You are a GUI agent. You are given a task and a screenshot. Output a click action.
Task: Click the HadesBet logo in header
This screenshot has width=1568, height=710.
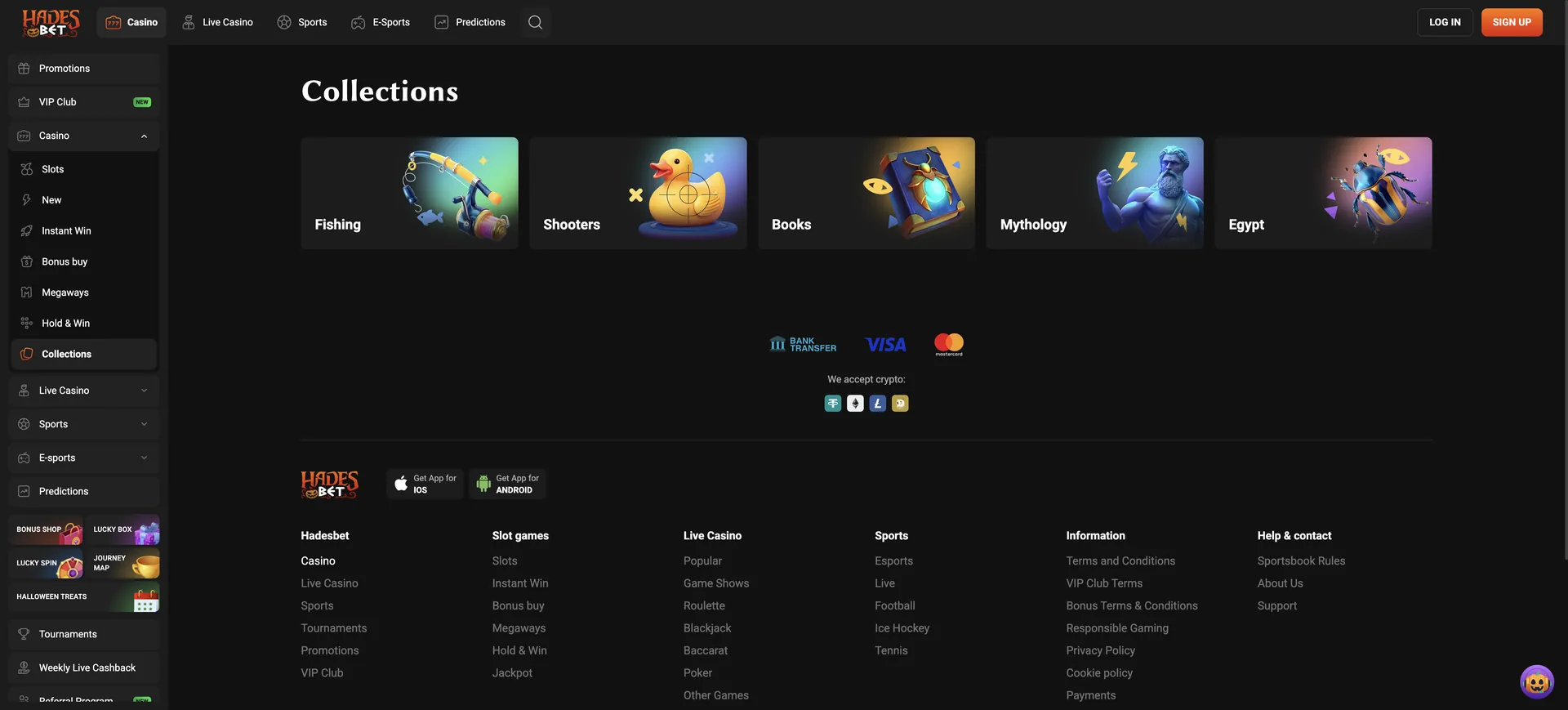click(x=51, y=23)
